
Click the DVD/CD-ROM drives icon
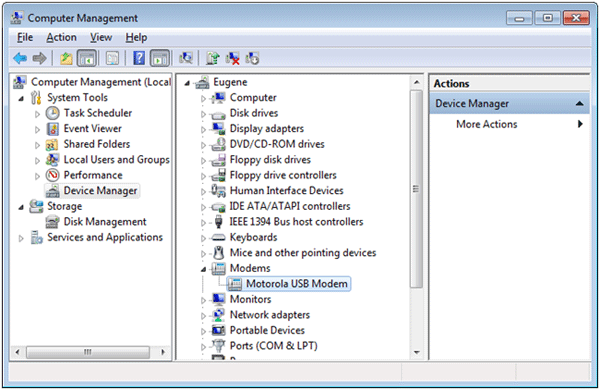pos(218,144)
